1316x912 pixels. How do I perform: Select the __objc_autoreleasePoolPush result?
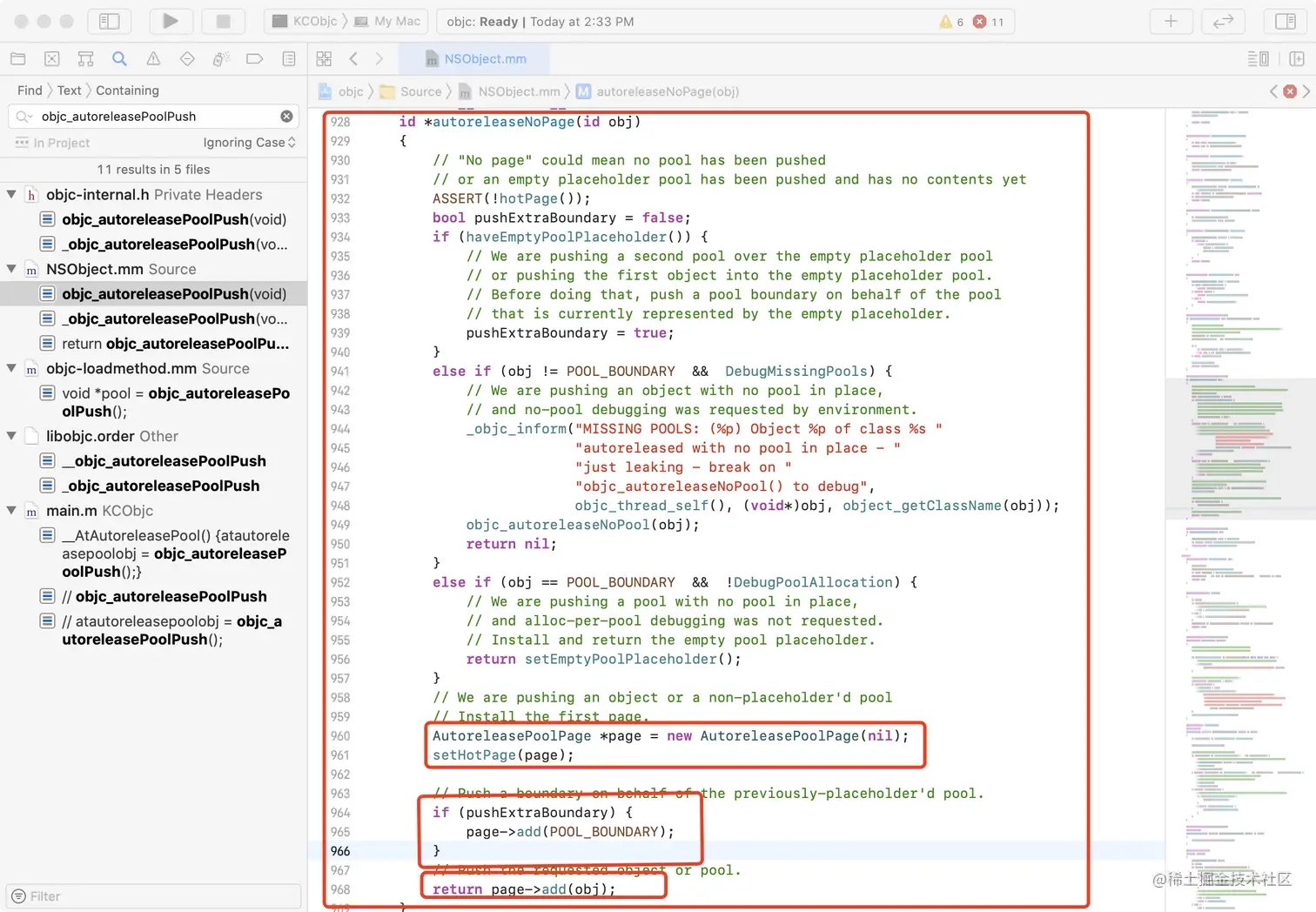point(153,461)
